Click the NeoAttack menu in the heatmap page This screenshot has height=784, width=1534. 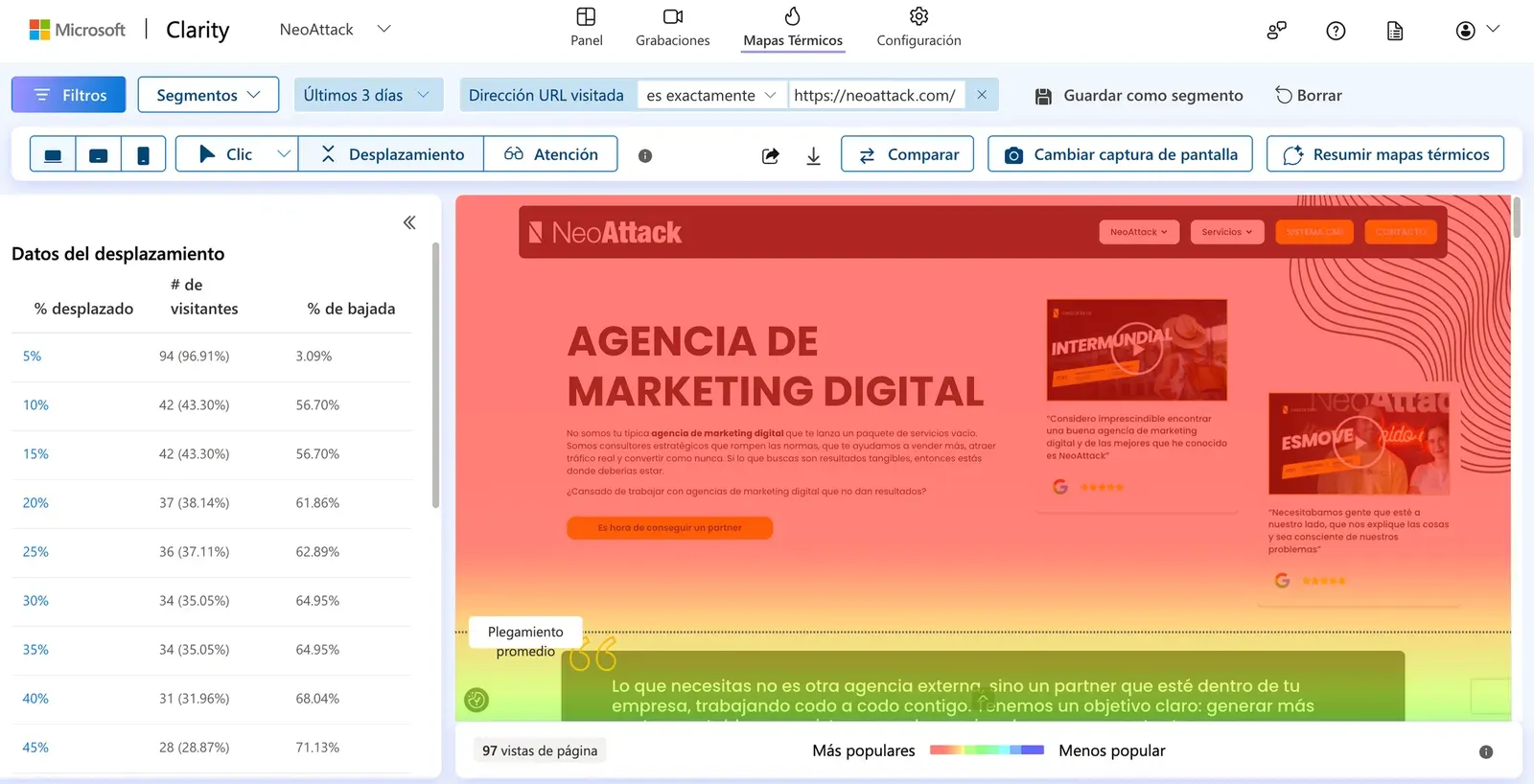pyautogui.click(x=1138, y=232)
